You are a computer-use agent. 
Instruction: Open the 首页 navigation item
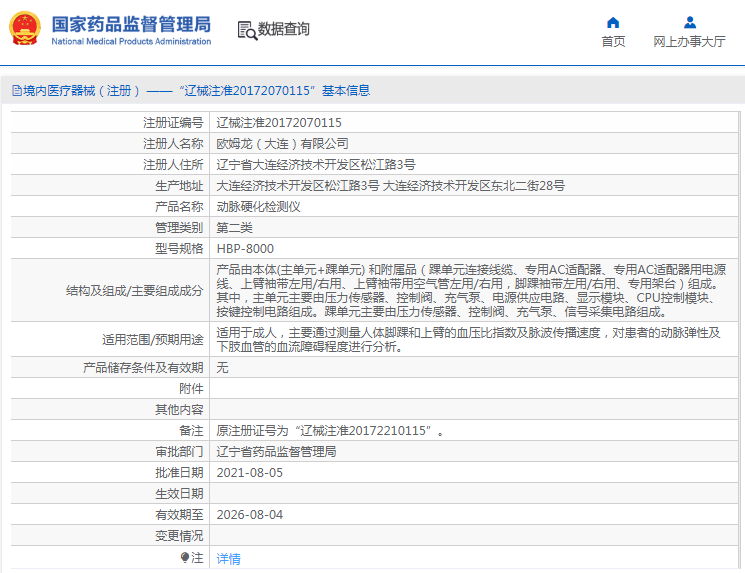[x=613, y=41]
